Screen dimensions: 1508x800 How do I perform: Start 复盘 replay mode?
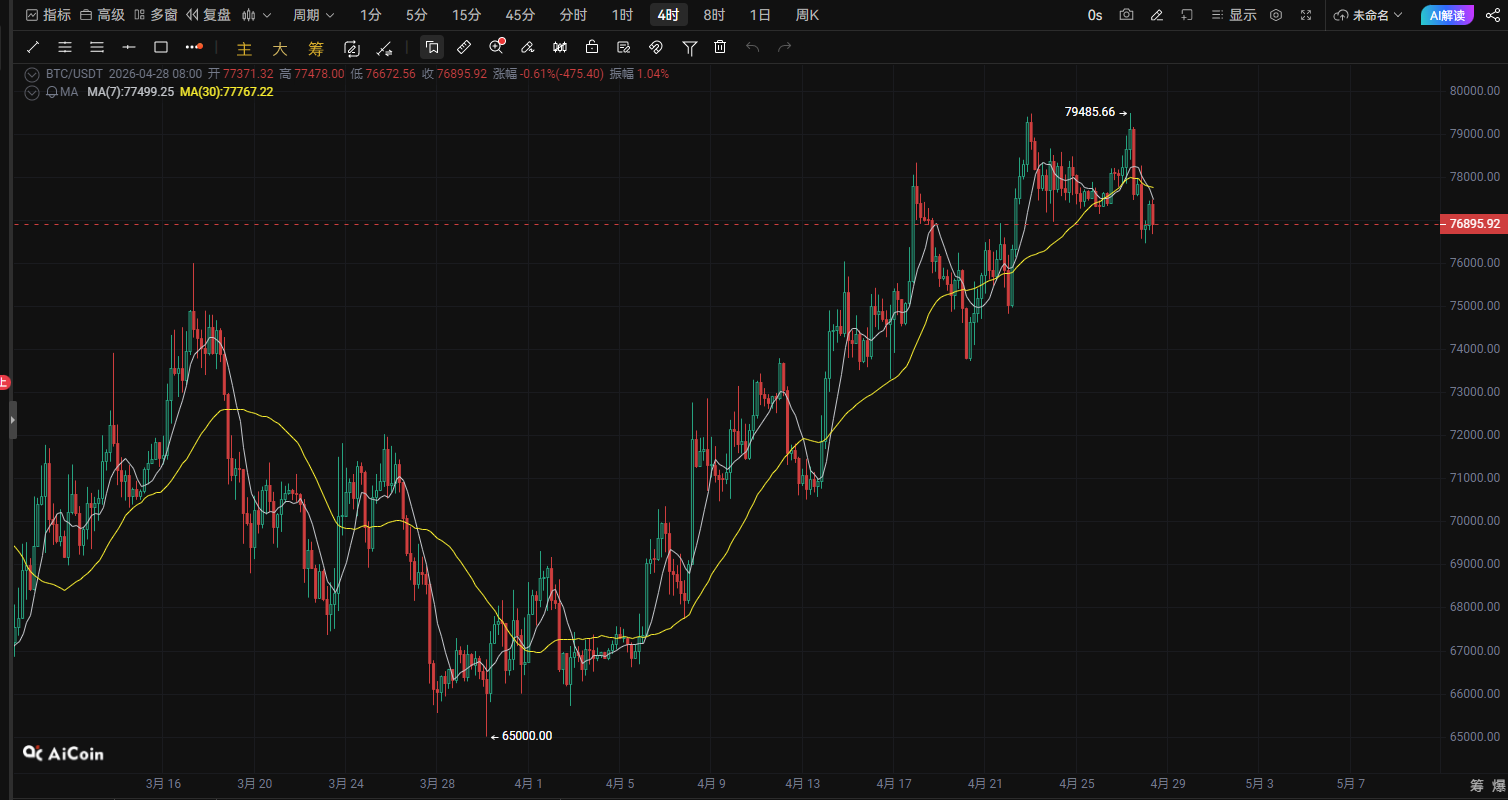tap(208, 15)
